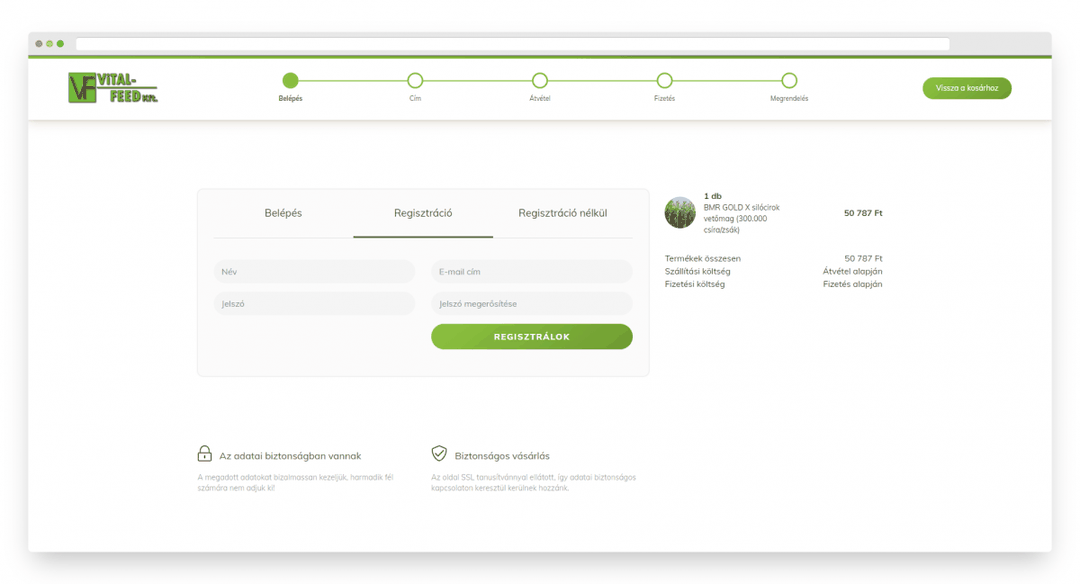Click the shield checkmark secure shopping icon
This screenshot has width=1080, height=584.
439,453
